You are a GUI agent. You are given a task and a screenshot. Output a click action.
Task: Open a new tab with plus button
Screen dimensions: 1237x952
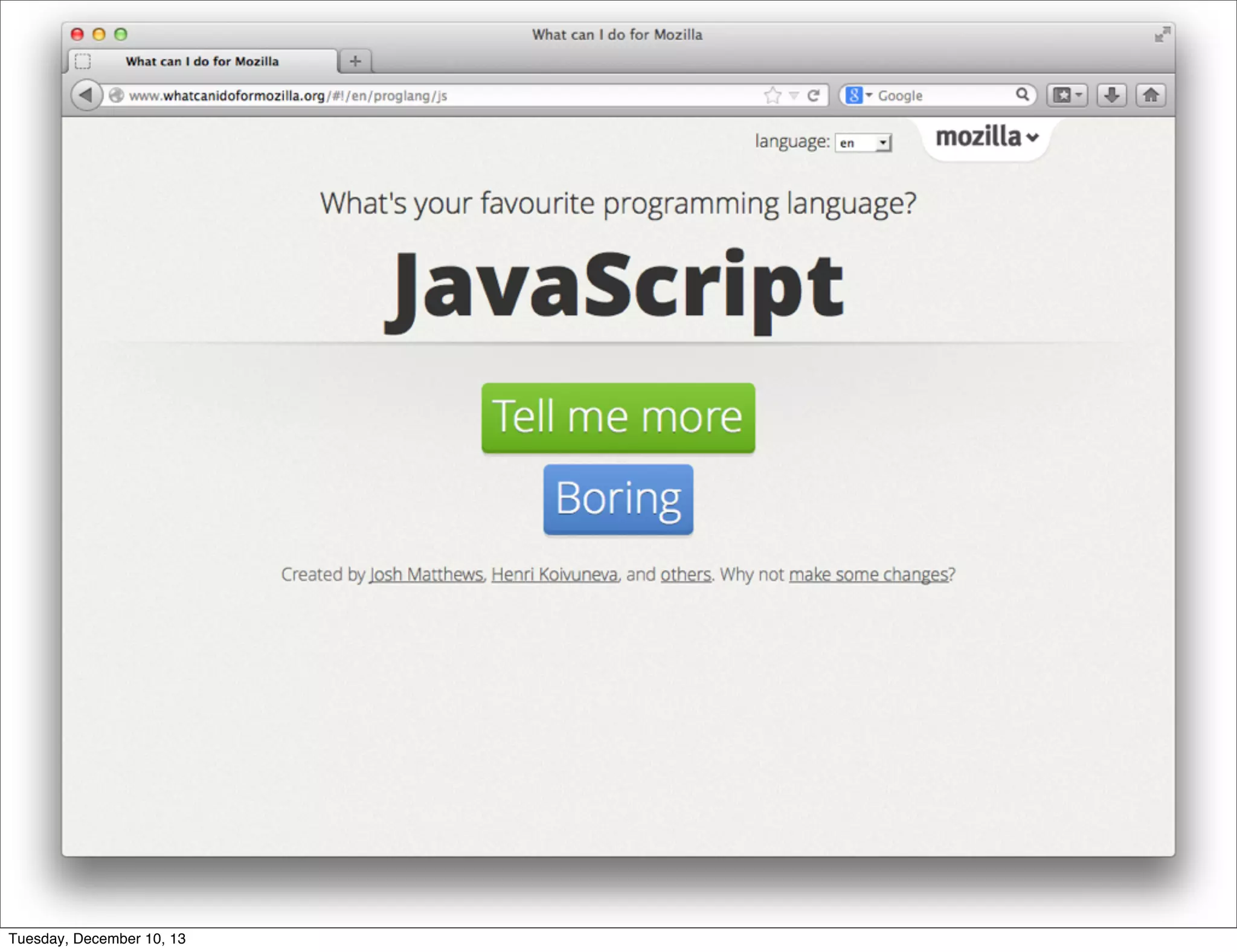[x=355, y=61]
